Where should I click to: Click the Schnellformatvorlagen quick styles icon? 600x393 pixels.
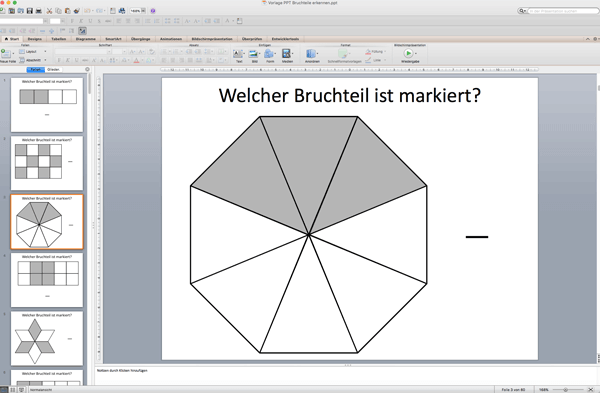coord(344,55)
